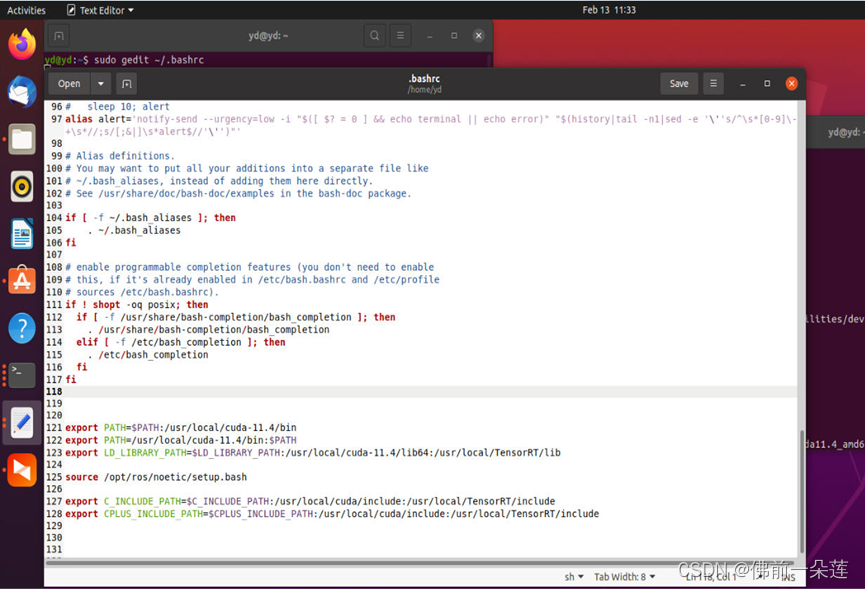This screenshot has width=865, height=589.
Task: Launch Rhythmbox music player from dock
Action: click(x=22, y=186)
